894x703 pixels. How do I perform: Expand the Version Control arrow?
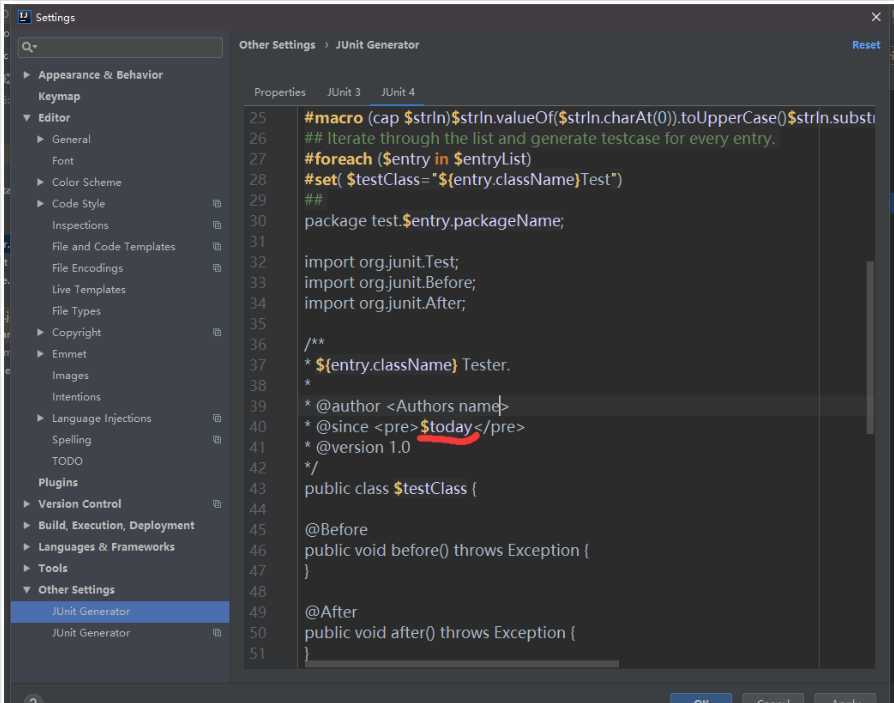coord(27,504)
